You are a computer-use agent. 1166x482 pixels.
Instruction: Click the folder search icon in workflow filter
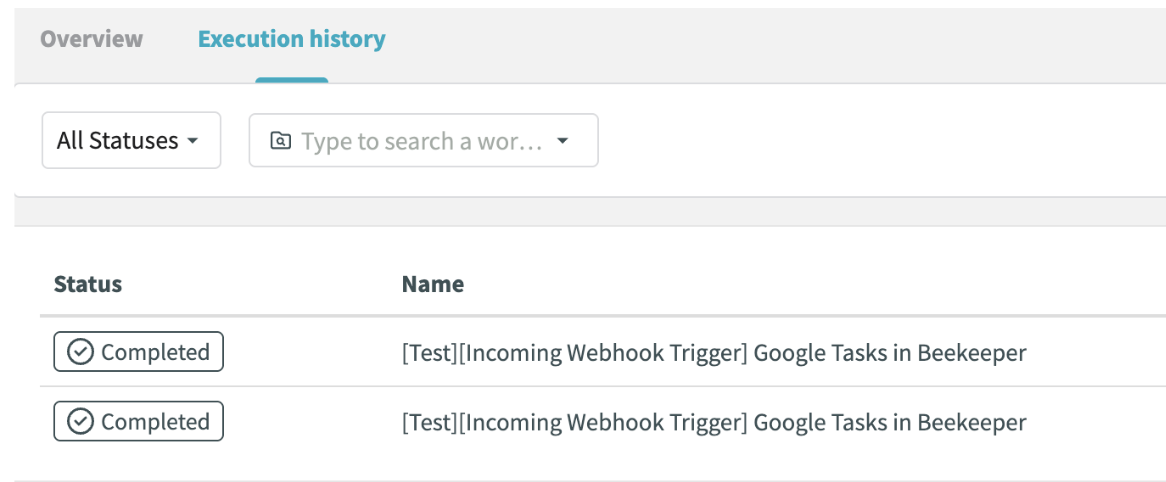tap(280, 141)
